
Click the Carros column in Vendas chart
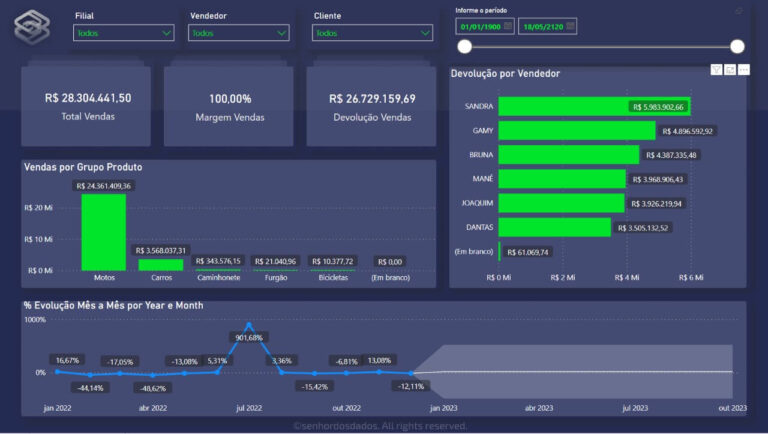point(161,265)
